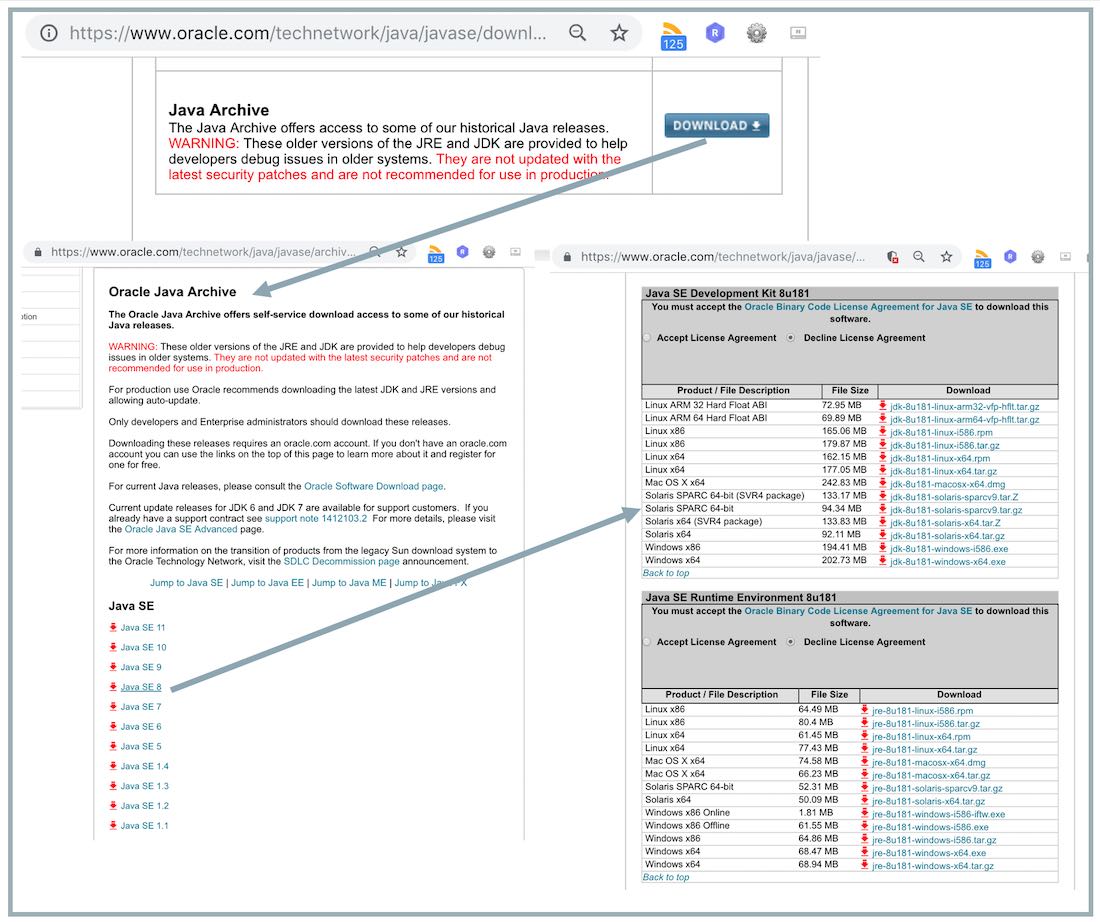Viewport: 1100px width, 922px height.
Task: Decline License Agreement for Runtime Environment 8u181
Action: tap(791, 642)
